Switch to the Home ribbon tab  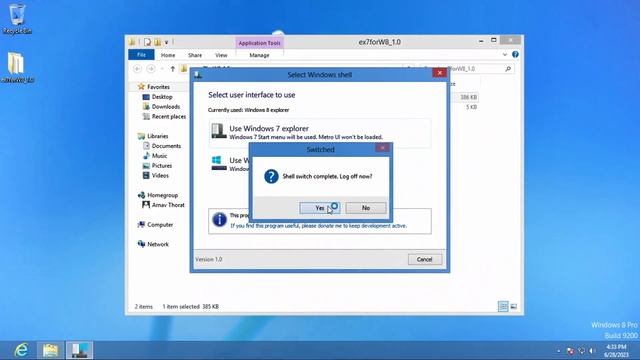tap(168, 55)
